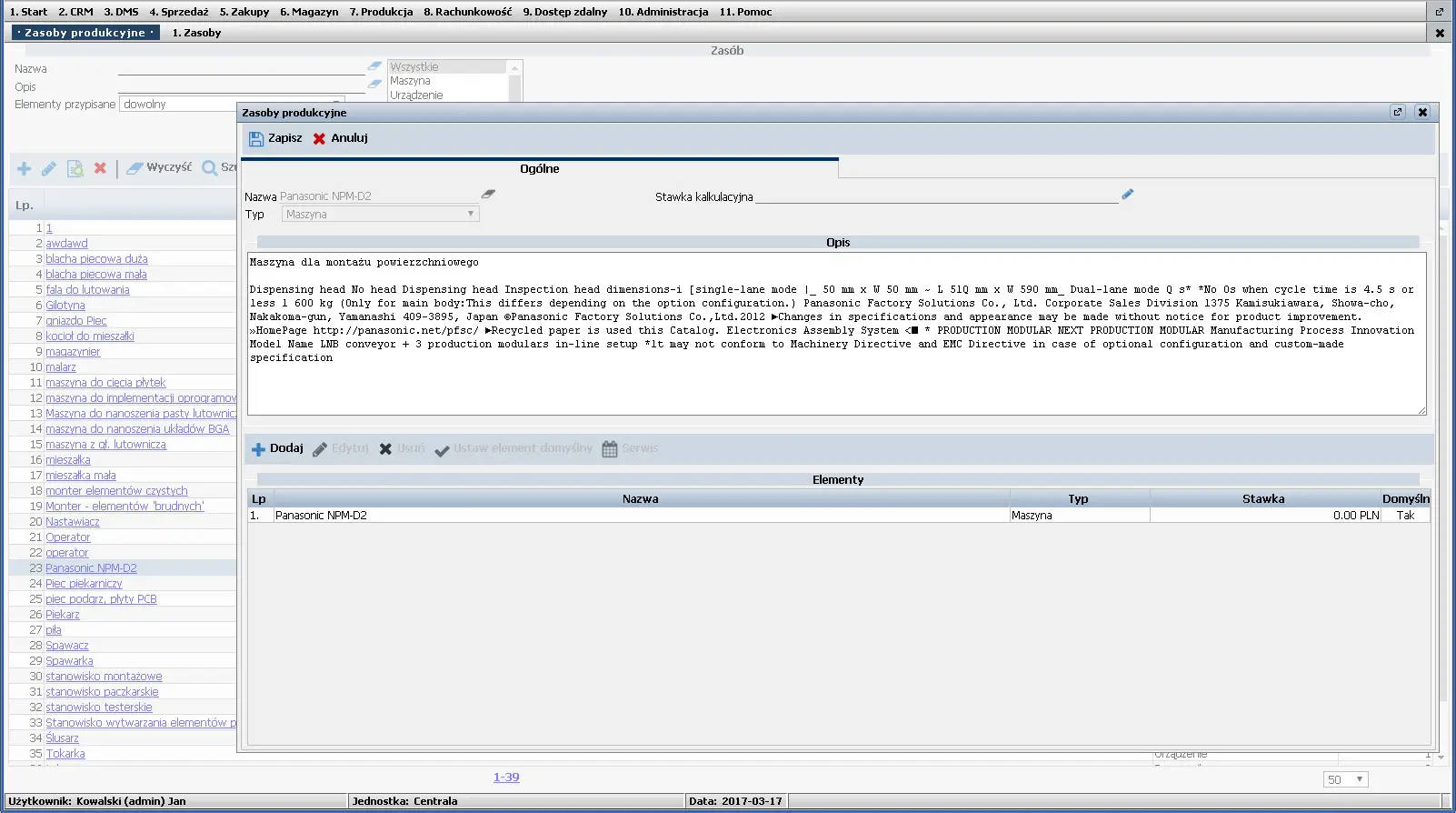1456x813 pixels.
Task: Click the blue plus Dodaj icon
Action: pyautogui.click(x=258, y=449)
